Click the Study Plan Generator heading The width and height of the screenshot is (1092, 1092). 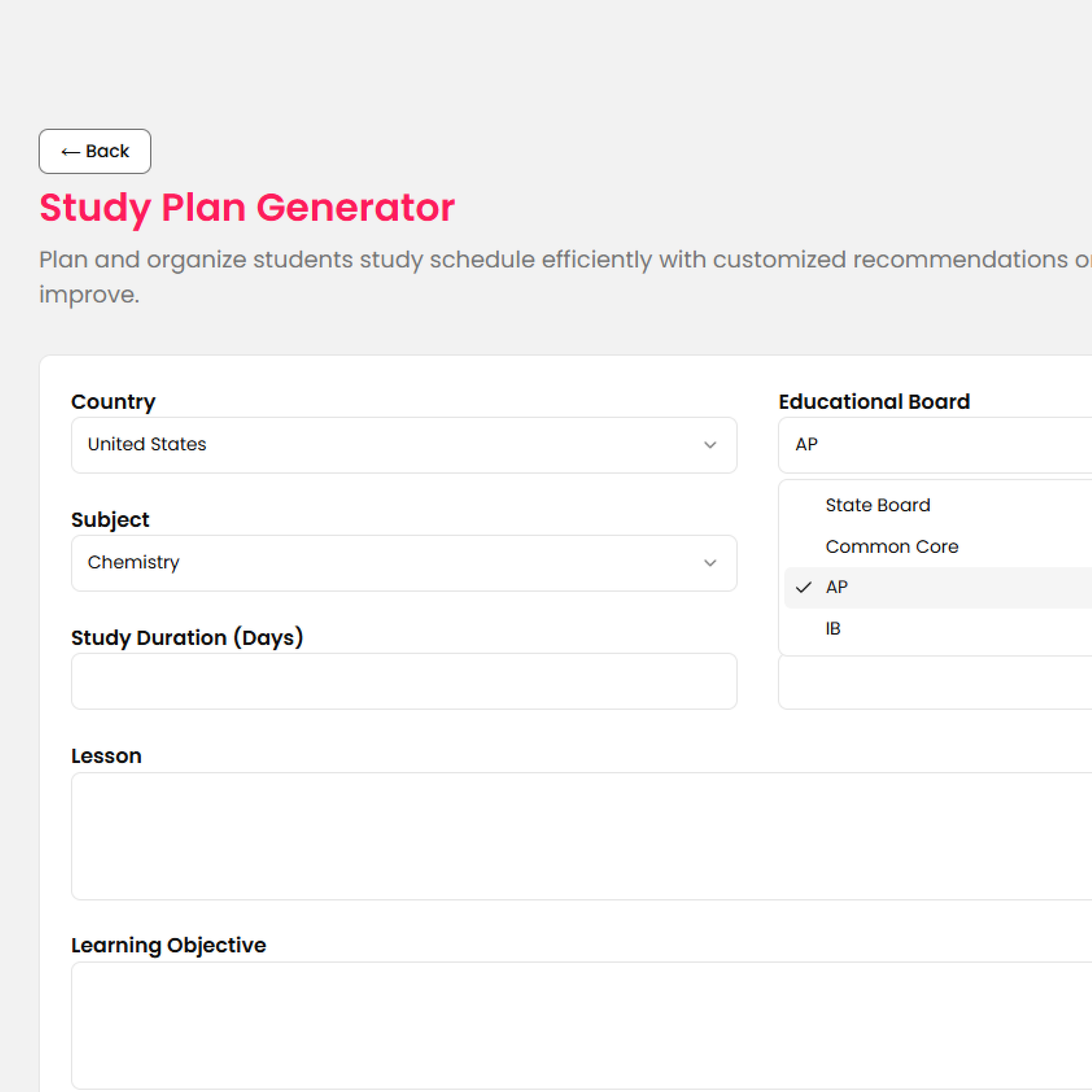247,208
